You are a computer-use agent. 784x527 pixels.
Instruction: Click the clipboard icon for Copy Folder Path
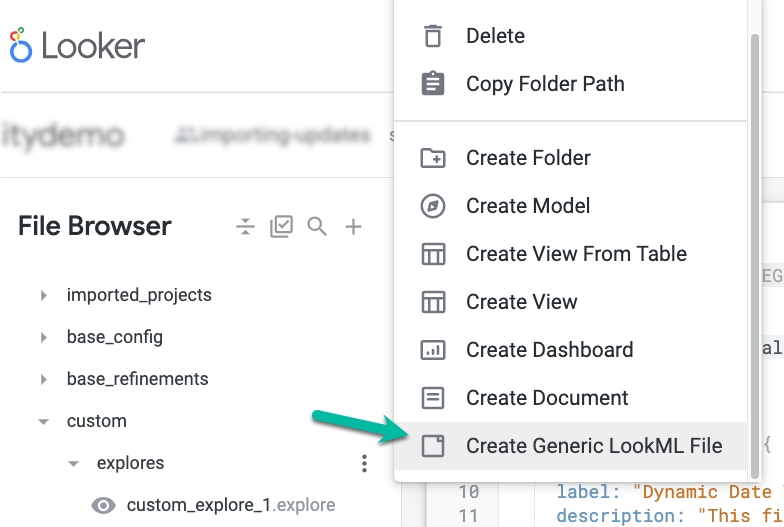[433, 84]
